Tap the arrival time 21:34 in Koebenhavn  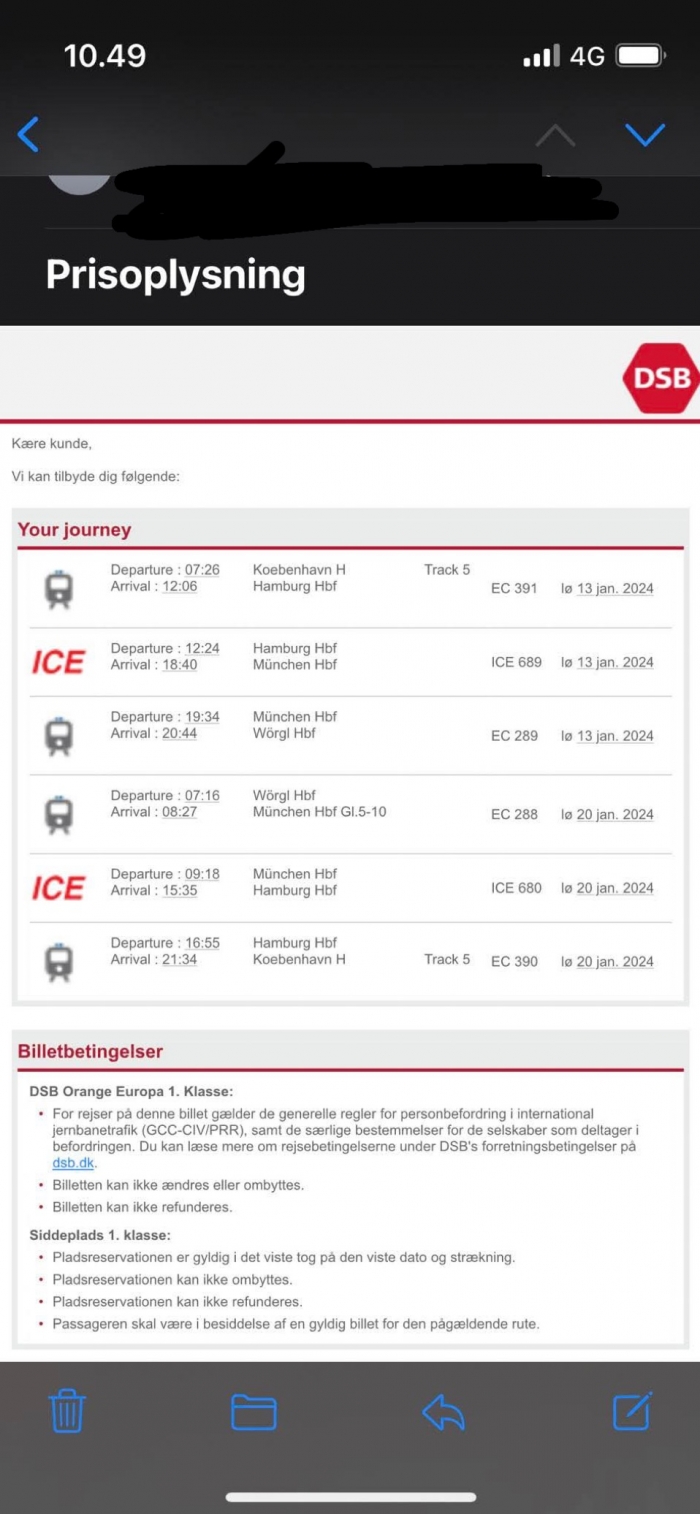point(179,960)
